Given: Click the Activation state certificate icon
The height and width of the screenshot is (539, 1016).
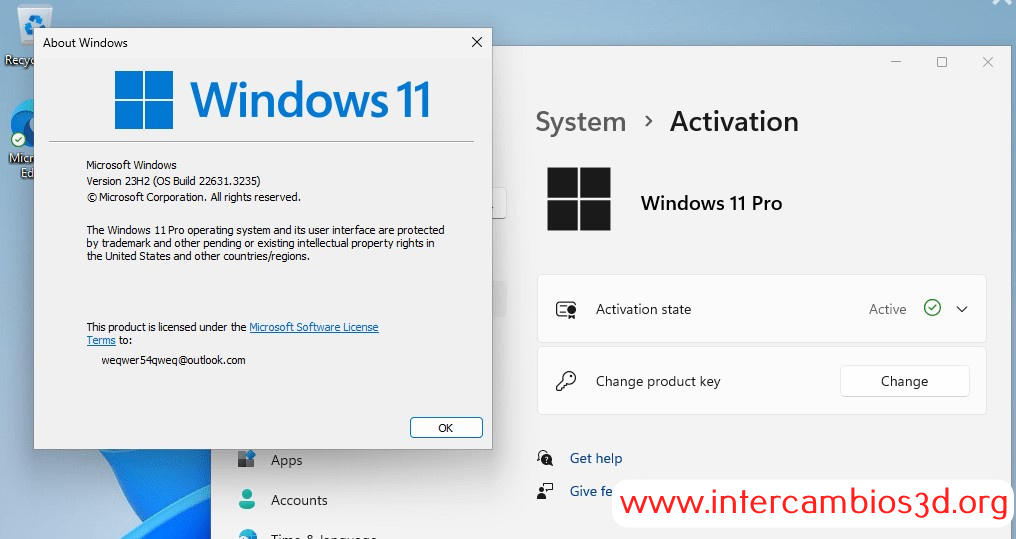Looking at the screenshot, I should pyautogui.click(x=566, y=310).
